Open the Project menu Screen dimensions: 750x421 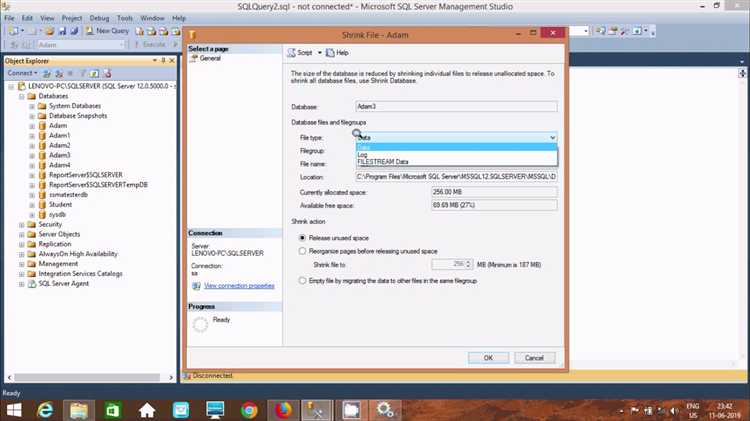pos(72,18)
